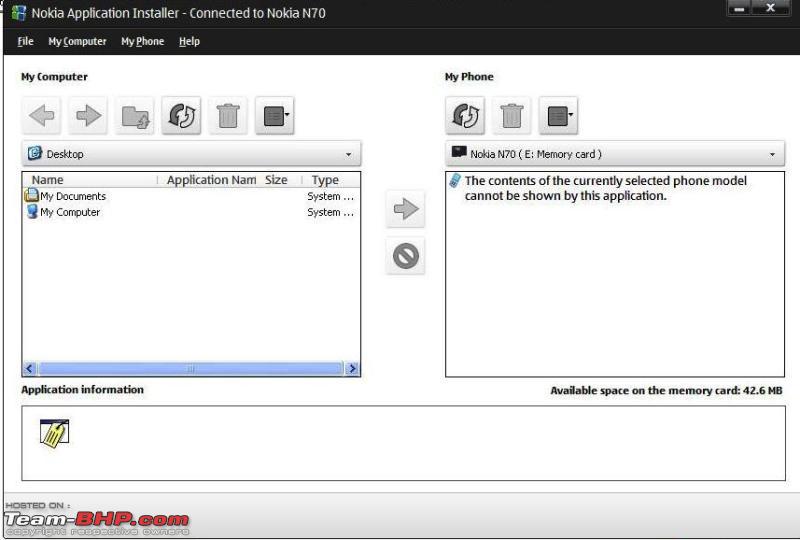Open the My Phone menu

(142, 41)
